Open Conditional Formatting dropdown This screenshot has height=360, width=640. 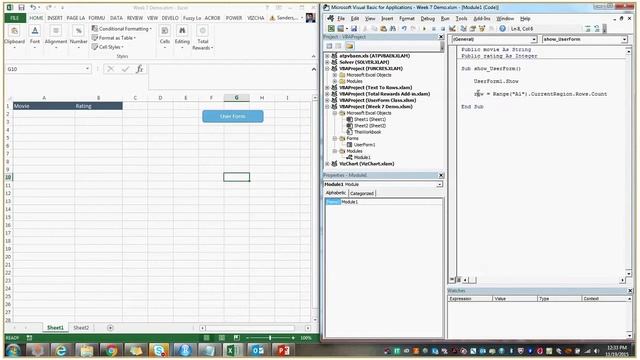click(x=121, y=29)
